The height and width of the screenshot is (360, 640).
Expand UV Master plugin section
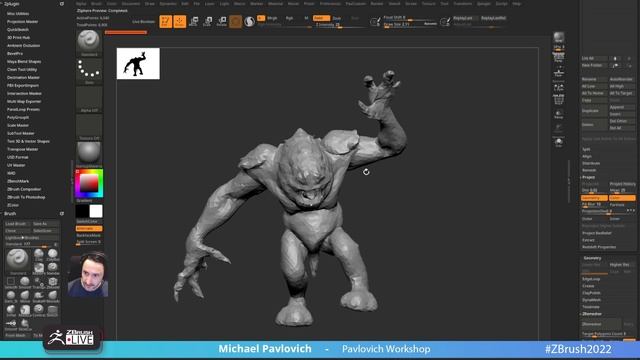(x=16, y=165)
